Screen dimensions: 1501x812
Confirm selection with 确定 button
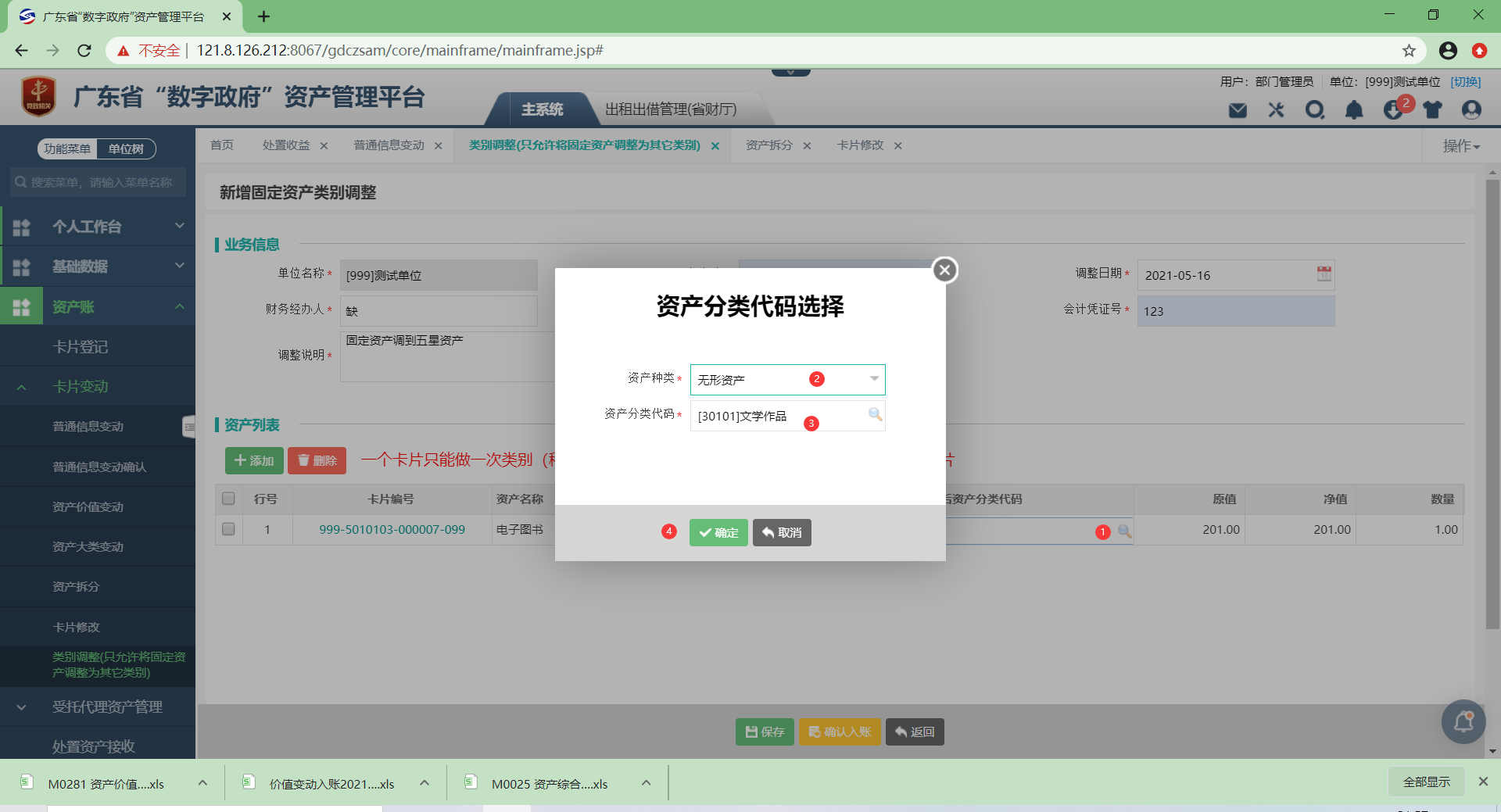coord(718,532)
